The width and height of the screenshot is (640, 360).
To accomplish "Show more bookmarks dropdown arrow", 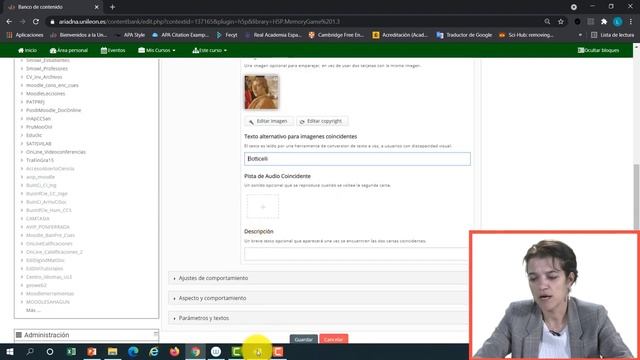I will tap(580, 35).
